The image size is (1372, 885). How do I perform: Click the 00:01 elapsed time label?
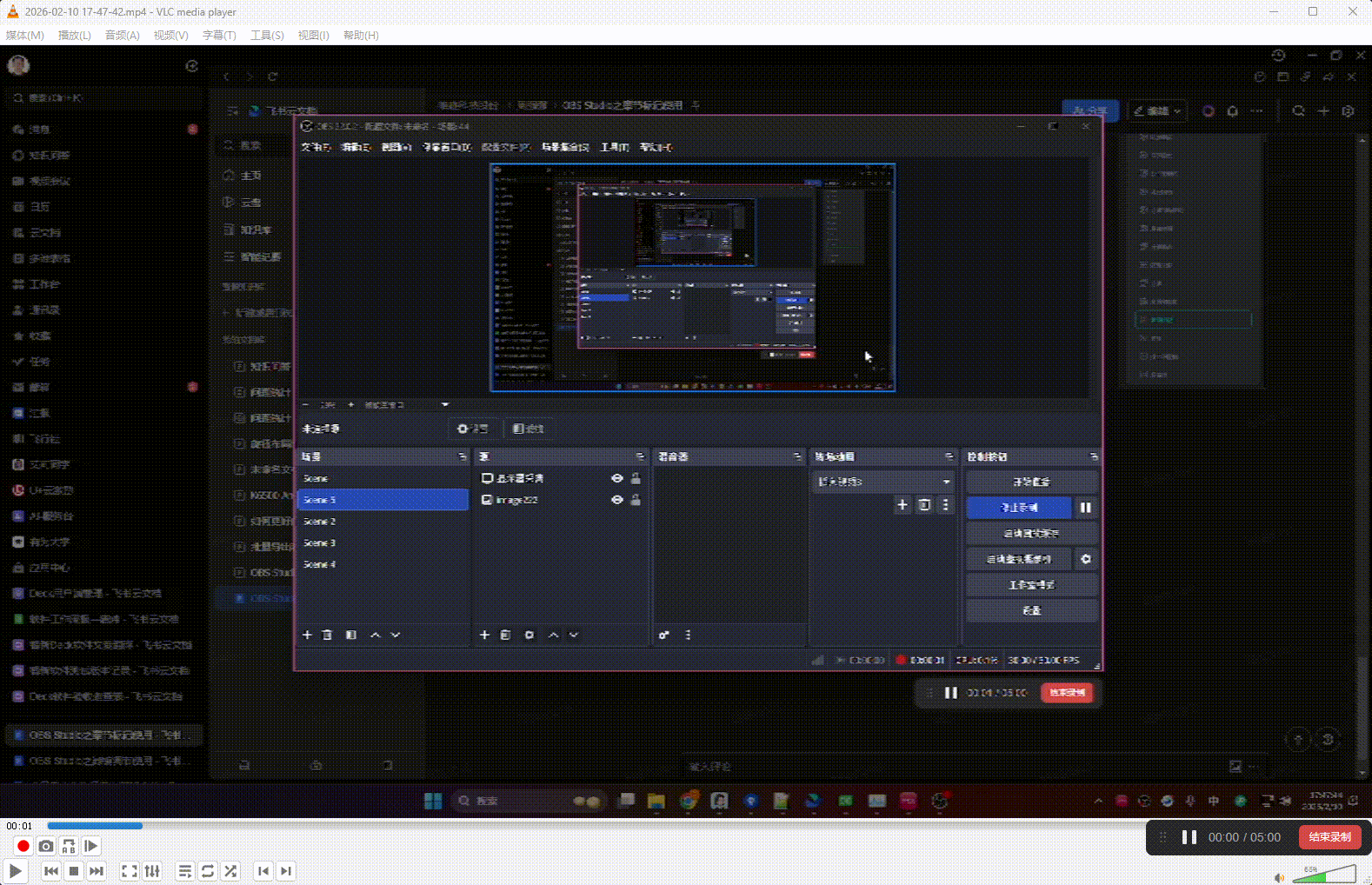pos(19,826)
